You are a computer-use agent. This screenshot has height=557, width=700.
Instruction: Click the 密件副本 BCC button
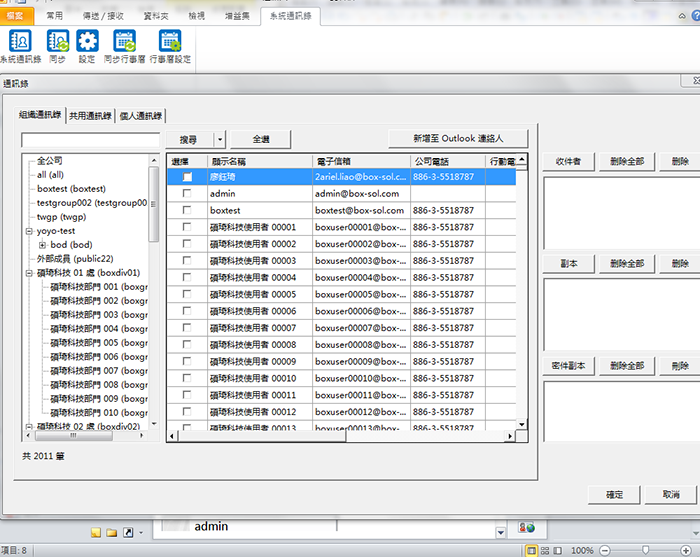[x=568, y=366]
